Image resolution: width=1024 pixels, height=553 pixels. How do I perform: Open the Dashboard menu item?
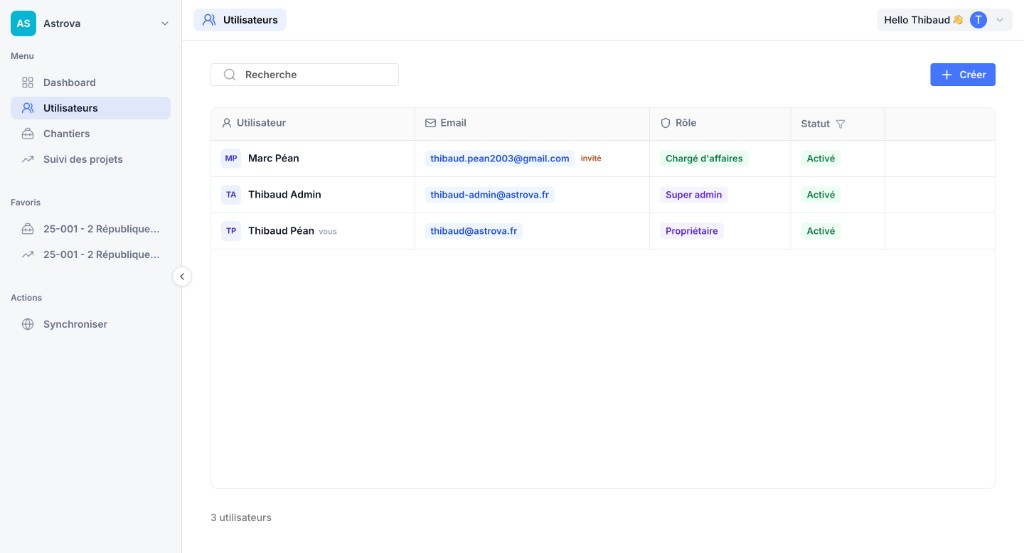tap(90, 82)
